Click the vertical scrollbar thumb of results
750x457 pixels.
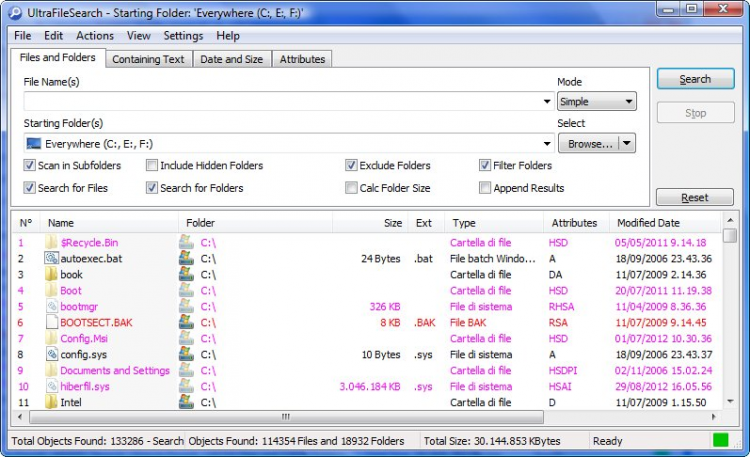[730, 235]
